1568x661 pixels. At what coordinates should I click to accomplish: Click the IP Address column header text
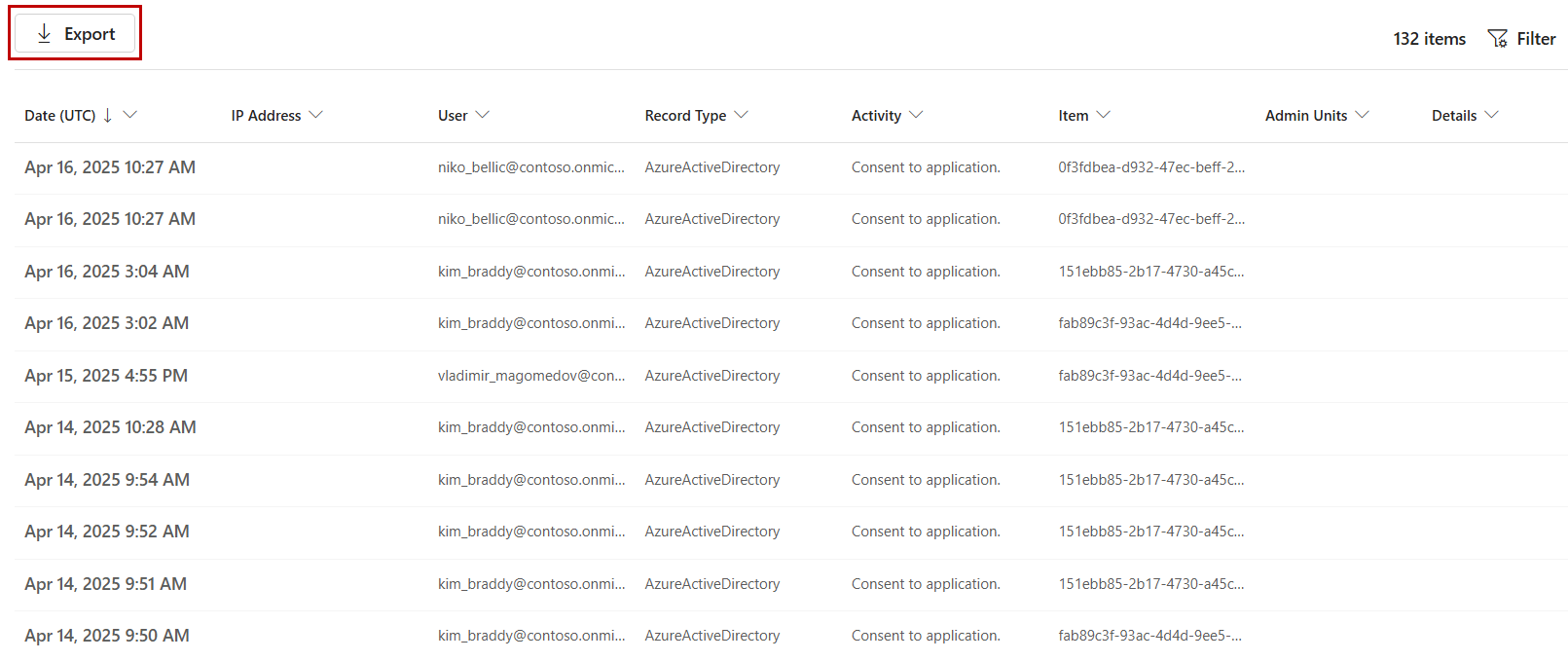(266, 115)
